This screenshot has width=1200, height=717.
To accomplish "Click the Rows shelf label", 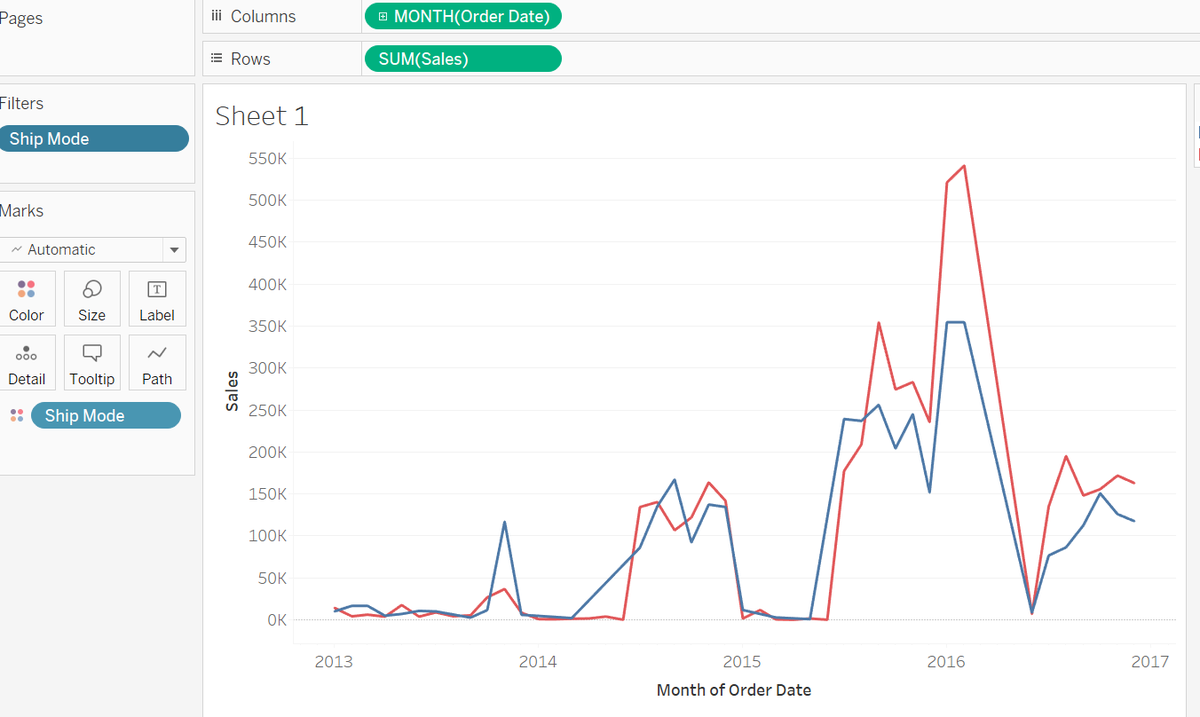I will pos(251,59).
